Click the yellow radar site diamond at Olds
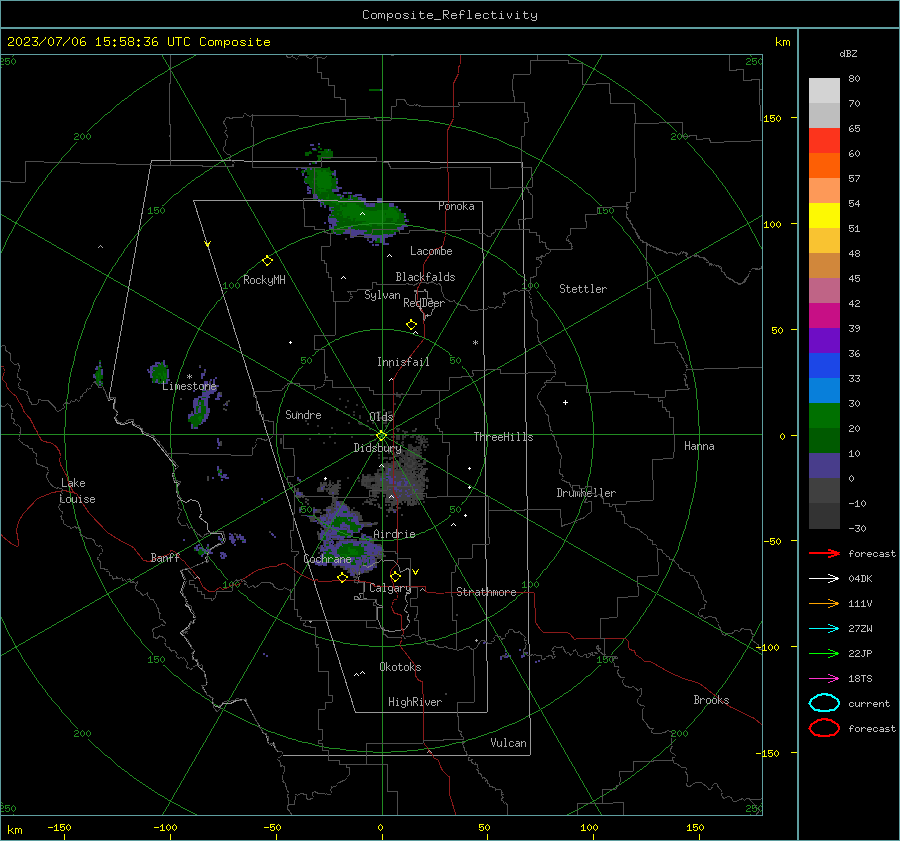This screenshot has width=900, height=841. pos(382,436)
